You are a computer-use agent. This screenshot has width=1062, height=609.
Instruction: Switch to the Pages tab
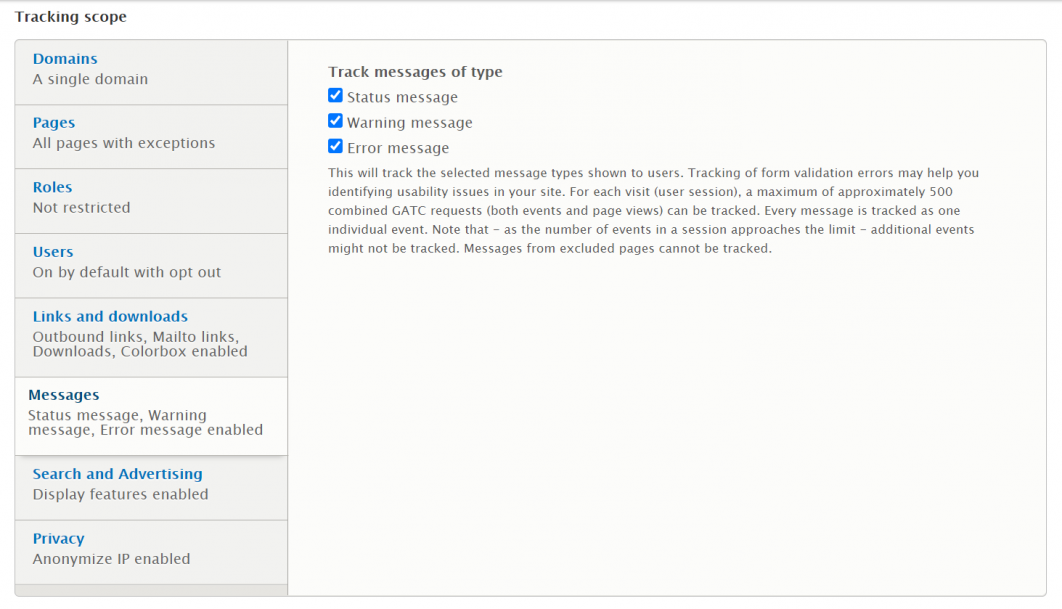53,122
